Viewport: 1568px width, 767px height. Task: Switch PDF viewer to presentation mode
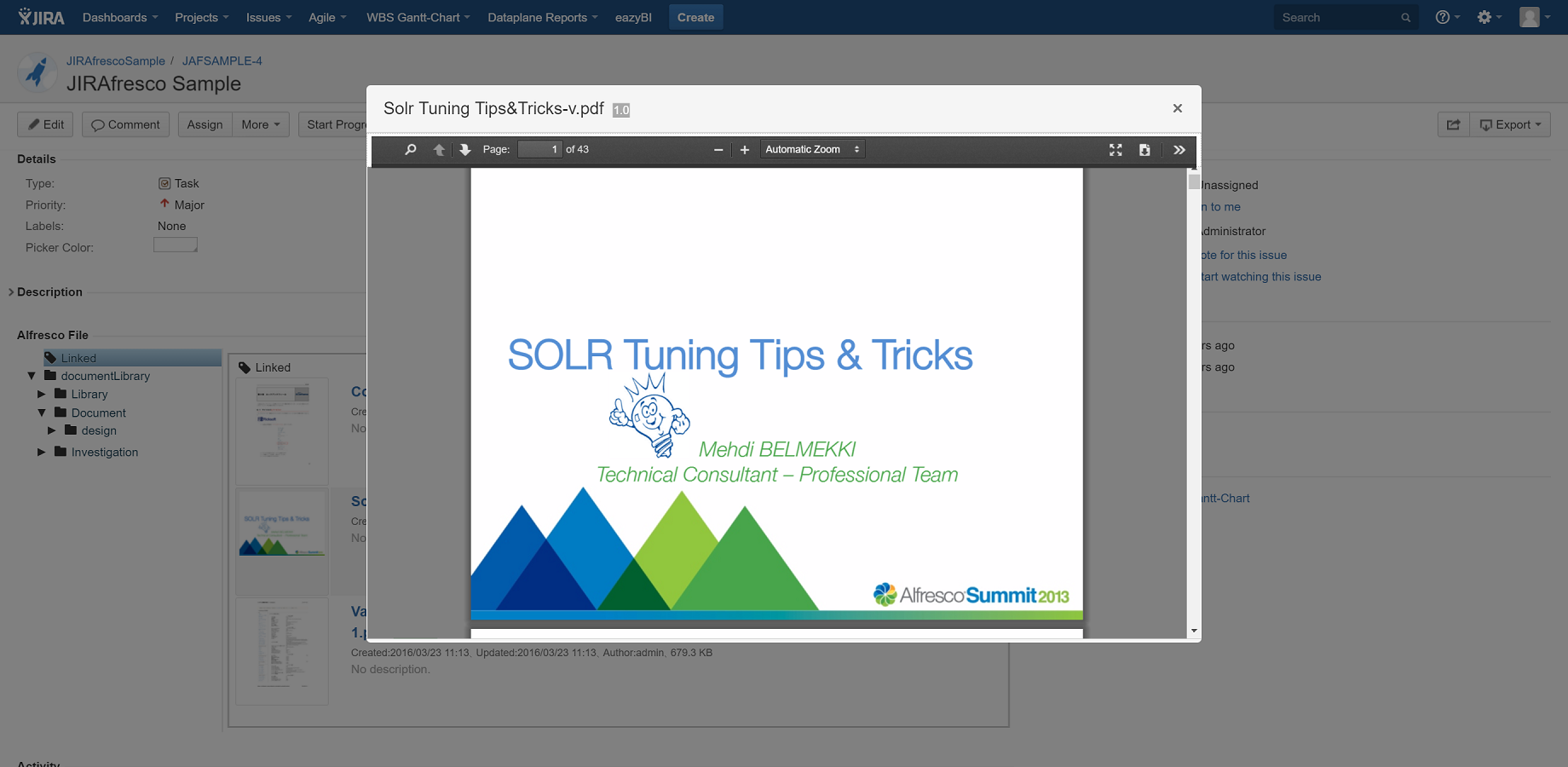[1115, 150]
